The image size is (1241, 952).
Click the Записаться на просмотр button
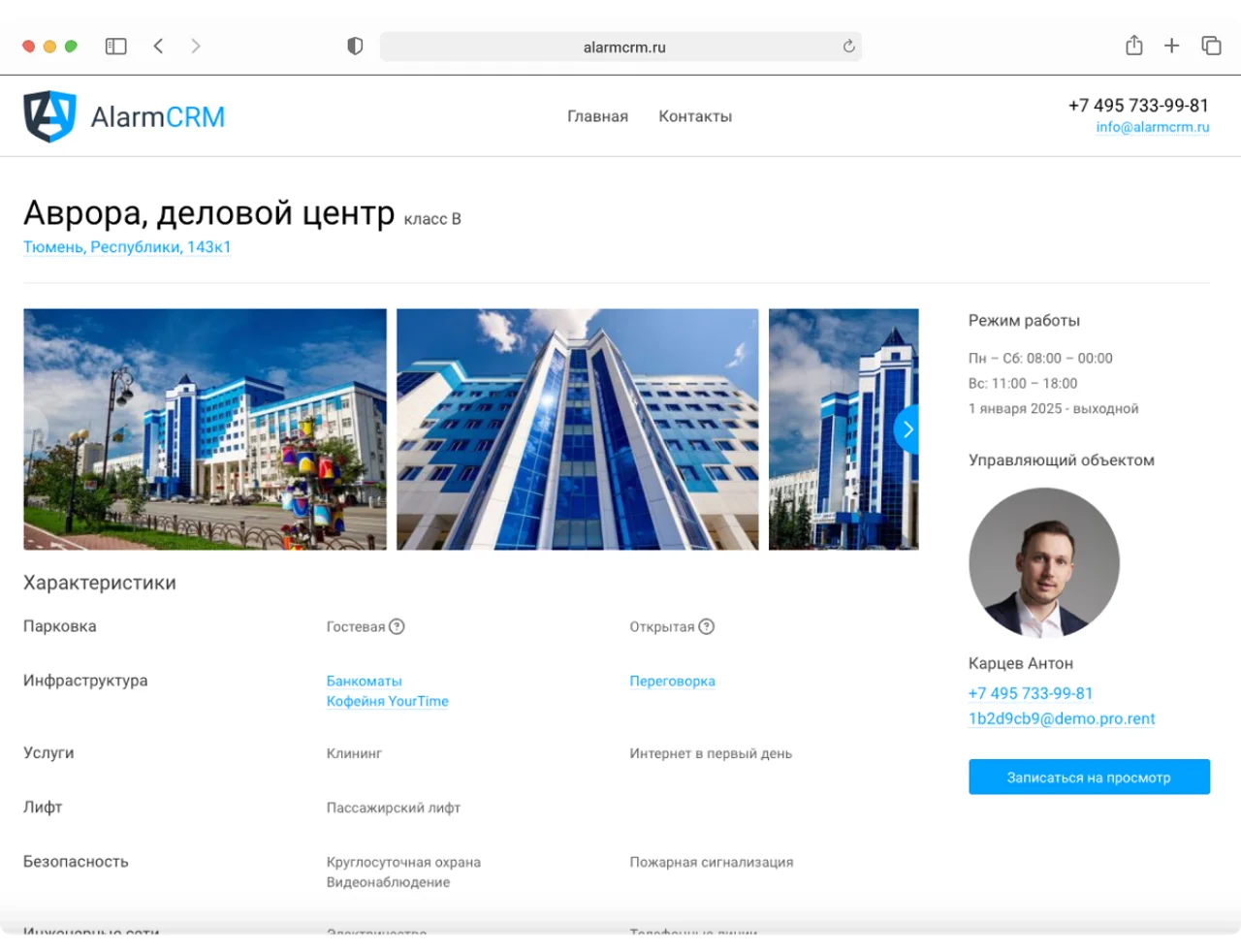1089,777
